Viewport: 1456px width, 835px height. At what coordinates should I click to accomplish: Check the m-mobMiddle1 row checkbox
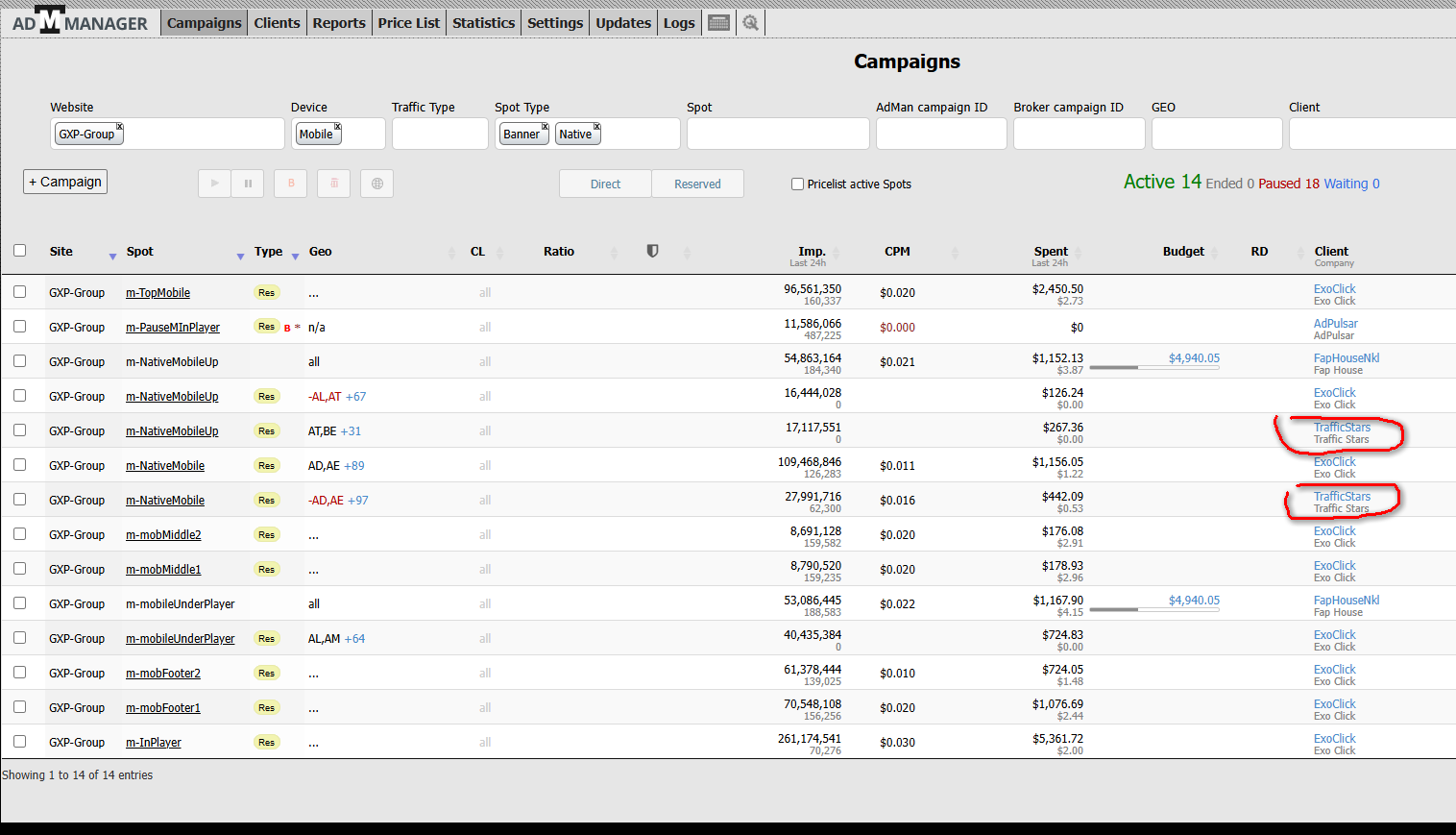click(20, 569)
